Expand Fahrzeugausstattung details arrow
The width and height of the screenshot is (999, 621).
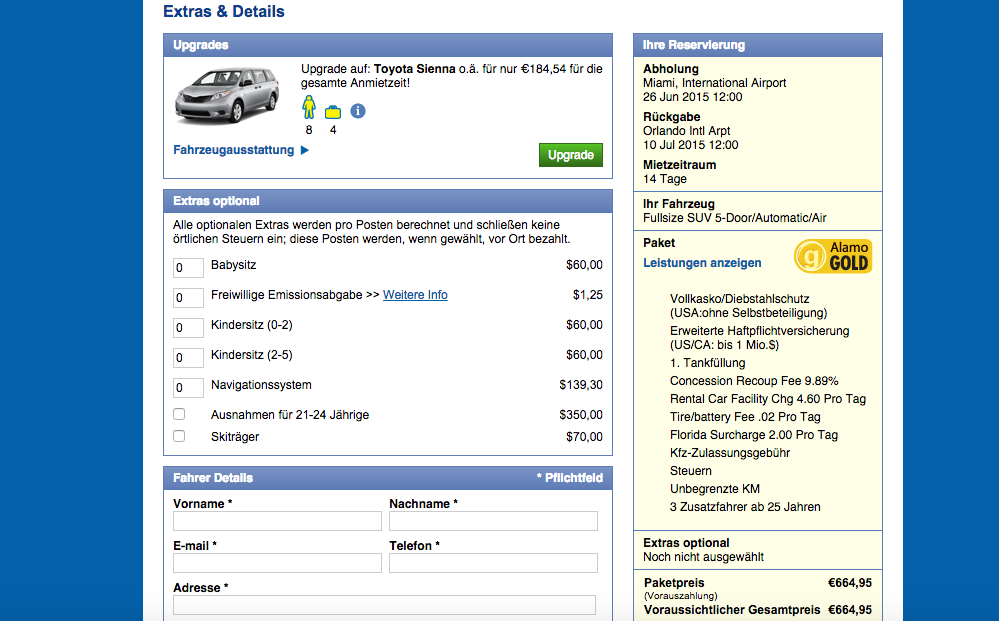tap(305, 150)
